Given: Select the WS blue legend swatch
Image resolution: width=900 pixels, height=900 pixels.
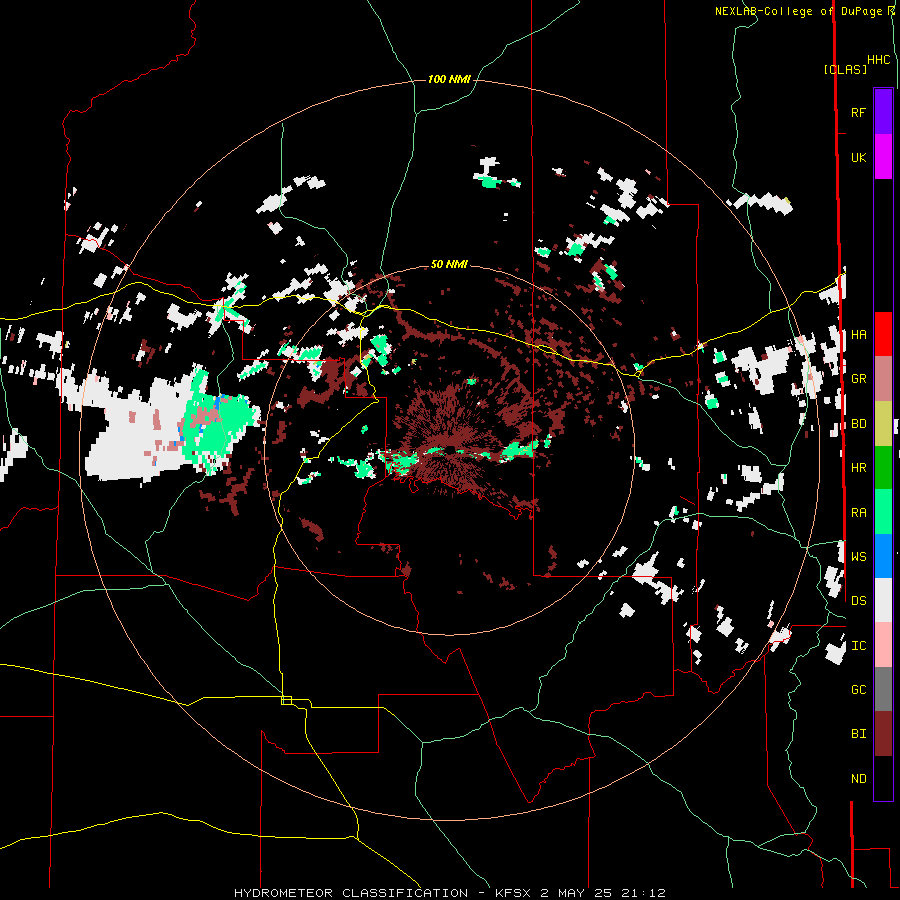Looking at the screenshot, I should (x=883, y=556).
